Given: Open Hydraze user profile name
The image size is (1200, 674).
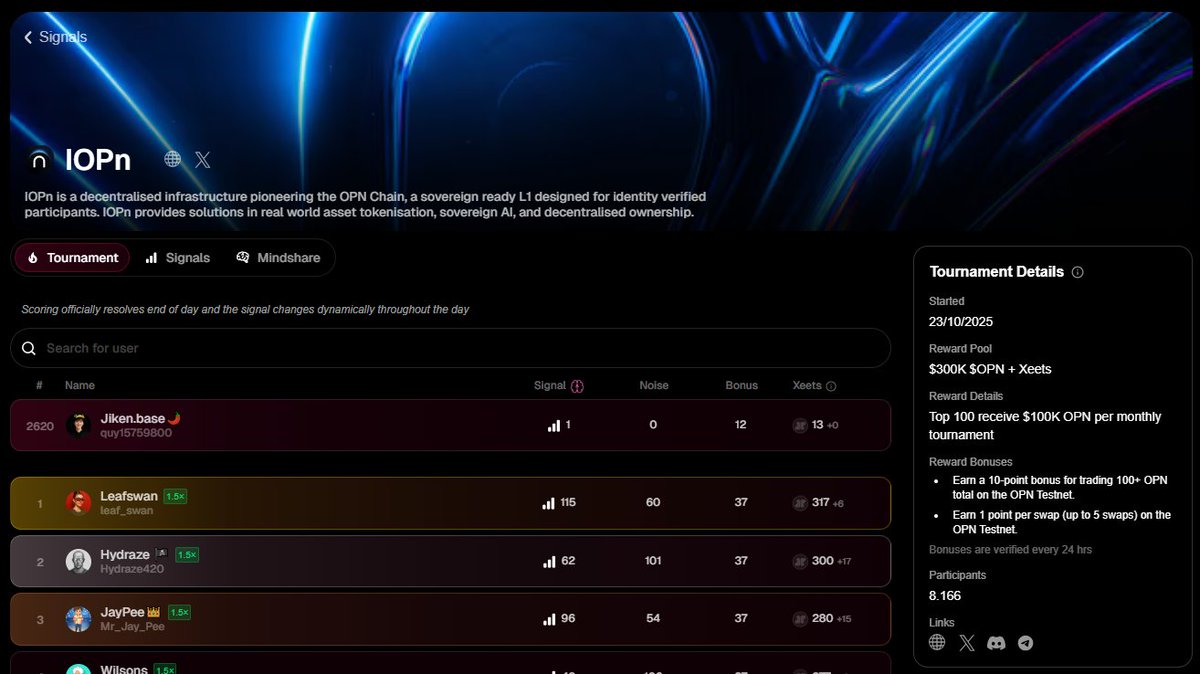Looking at the screenshot, I should tap(125, 554).
